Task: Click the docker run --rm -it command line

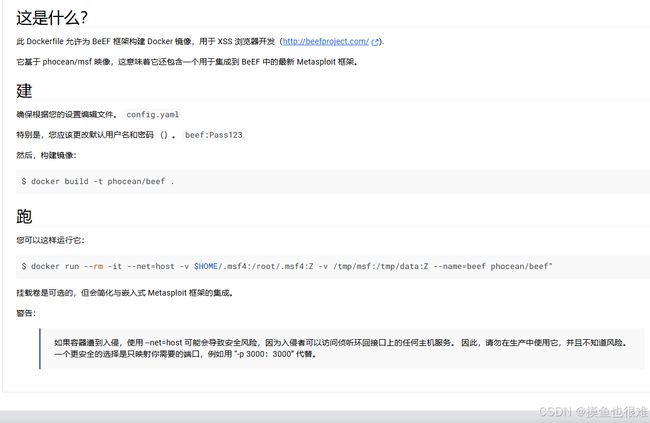Action: [x=287, y=266]
